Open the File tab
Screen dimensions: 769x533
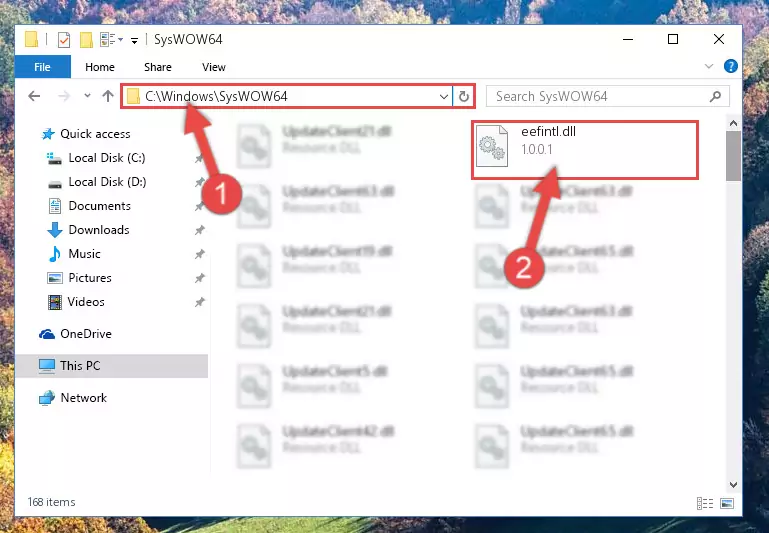[x=43, y=67]
